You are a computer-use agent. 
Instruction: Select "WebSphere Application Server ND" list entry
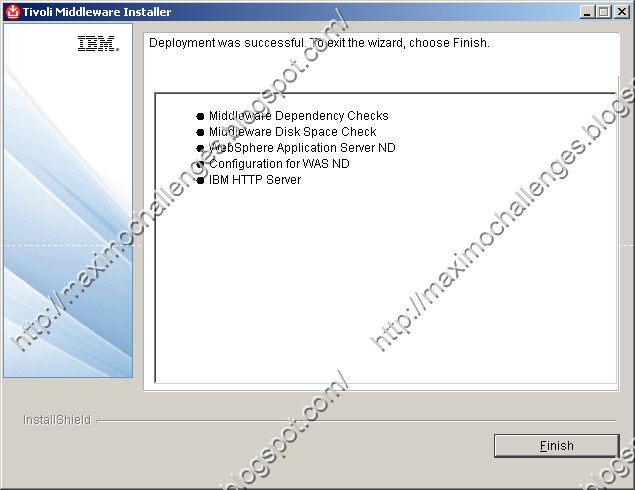click(302, 147)
